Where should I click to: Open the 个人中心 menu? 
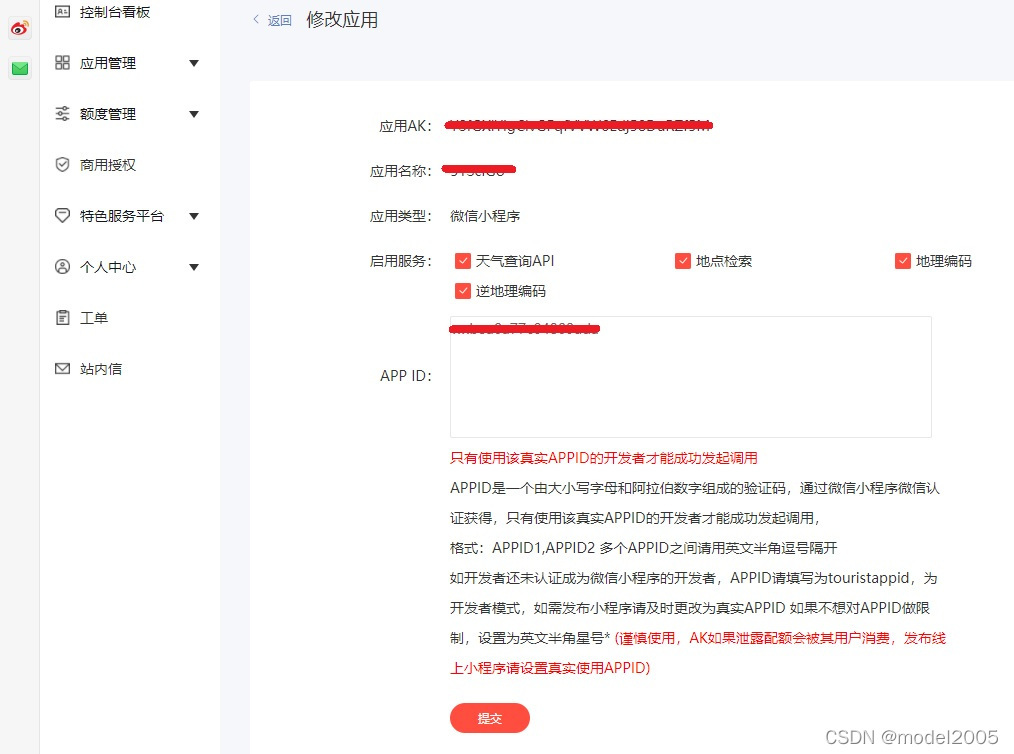[107, 266]
